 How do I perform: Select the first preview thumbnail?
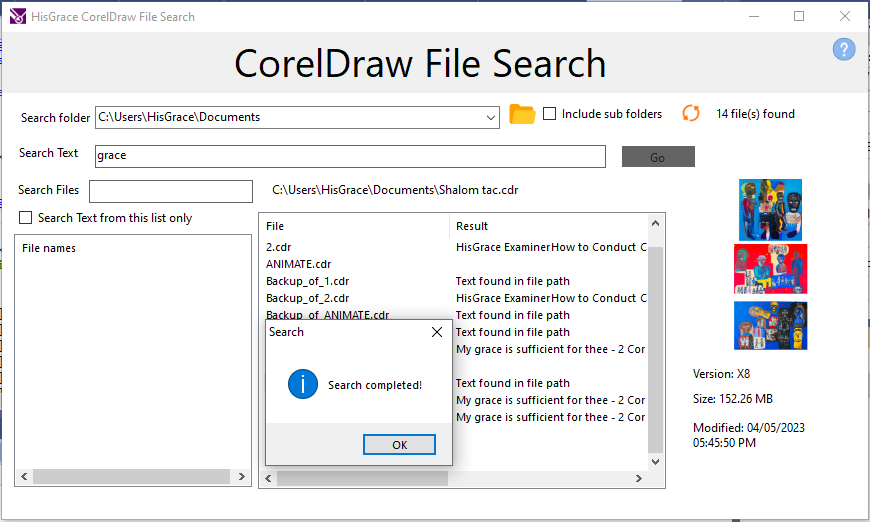770,210
